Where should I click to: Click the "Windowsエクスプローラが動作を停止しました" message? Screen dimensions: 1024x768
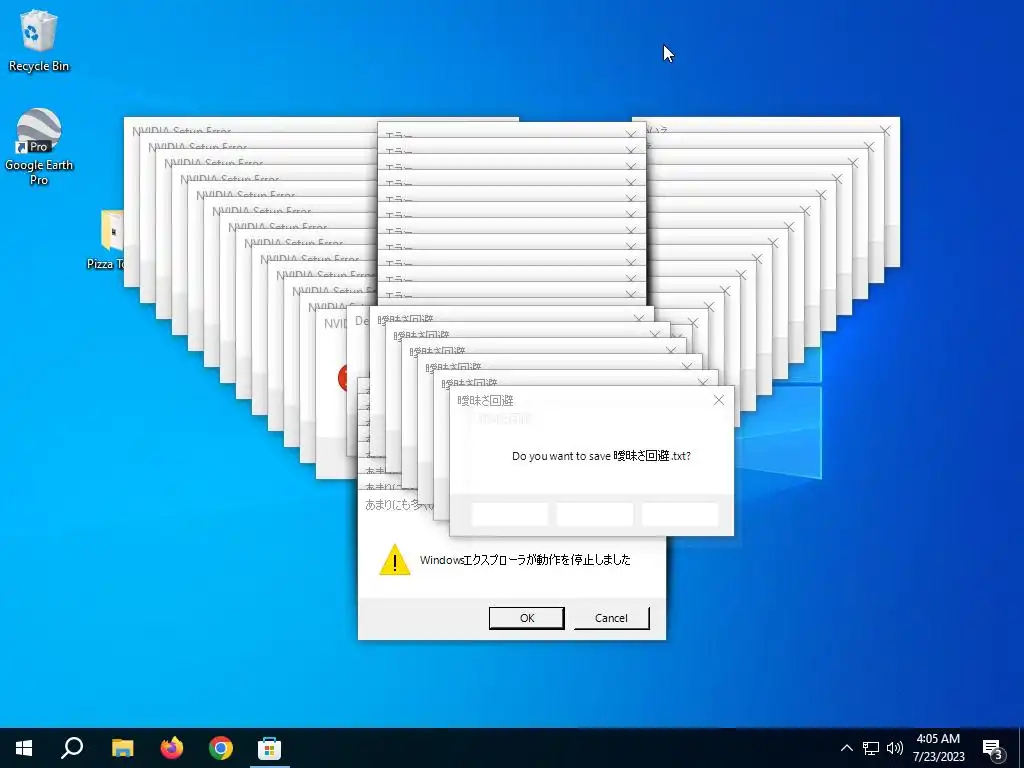coord(525,560)
